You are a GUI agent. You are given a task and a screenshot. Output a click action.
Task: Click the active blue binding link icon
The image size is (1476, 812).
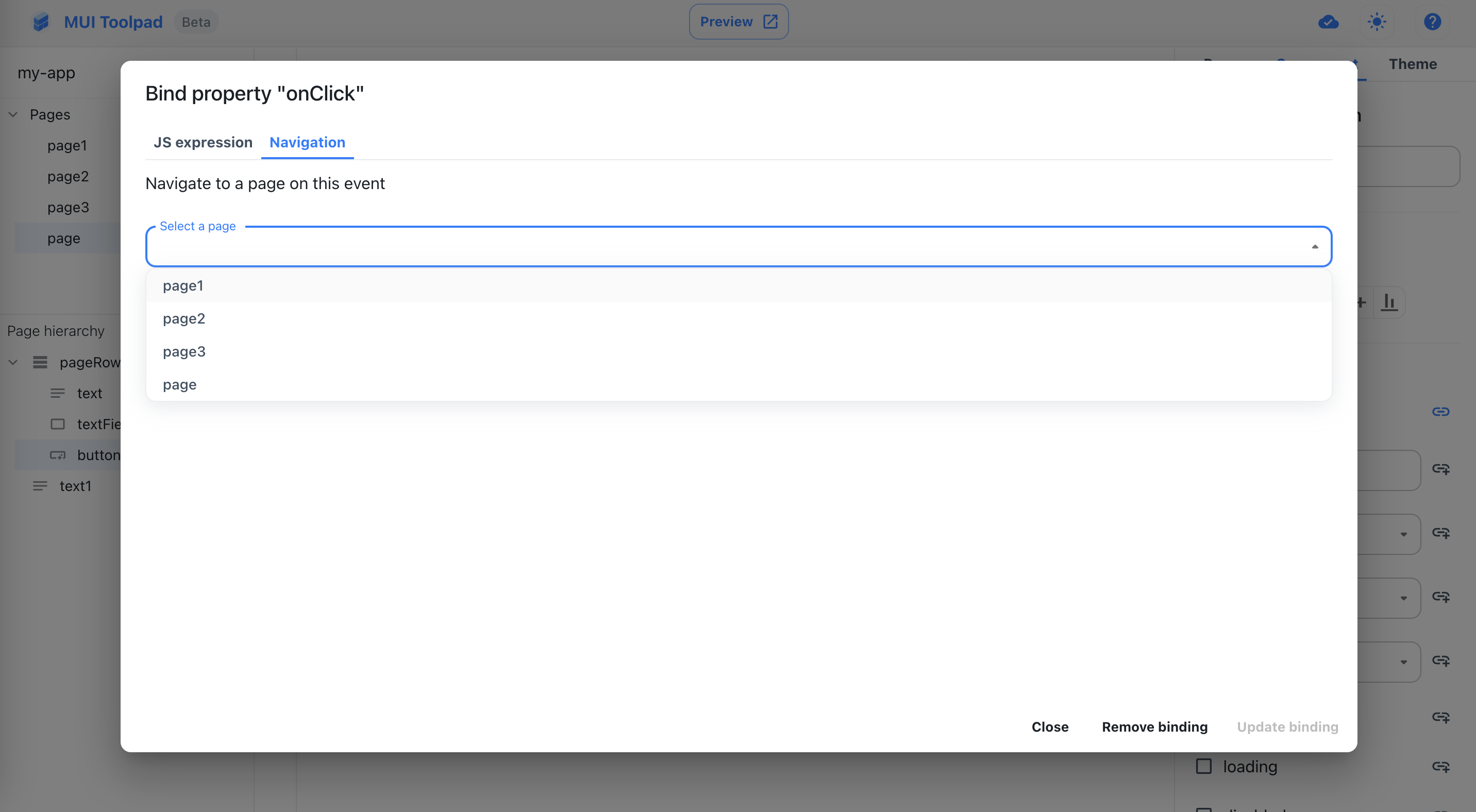click(x=1440, y=411)
